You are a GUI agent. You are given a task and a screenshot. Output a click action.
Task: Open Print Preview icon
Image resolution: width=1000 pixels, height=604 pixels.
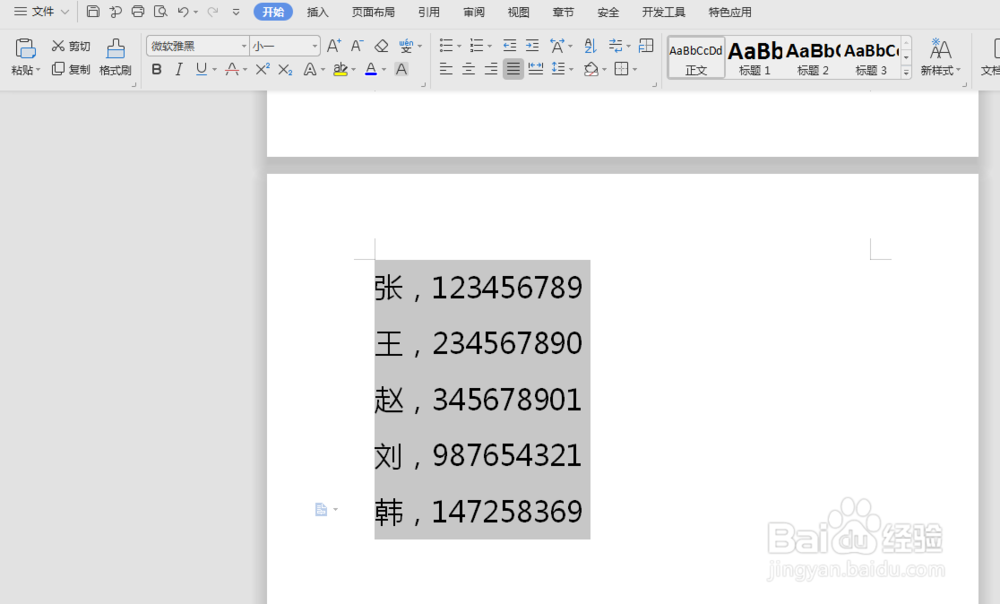tap(161, 11)
